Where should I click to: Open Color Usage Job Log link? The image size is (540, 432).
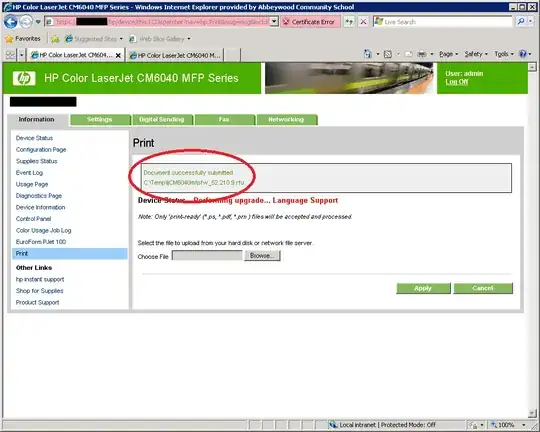tap(43, 230)
